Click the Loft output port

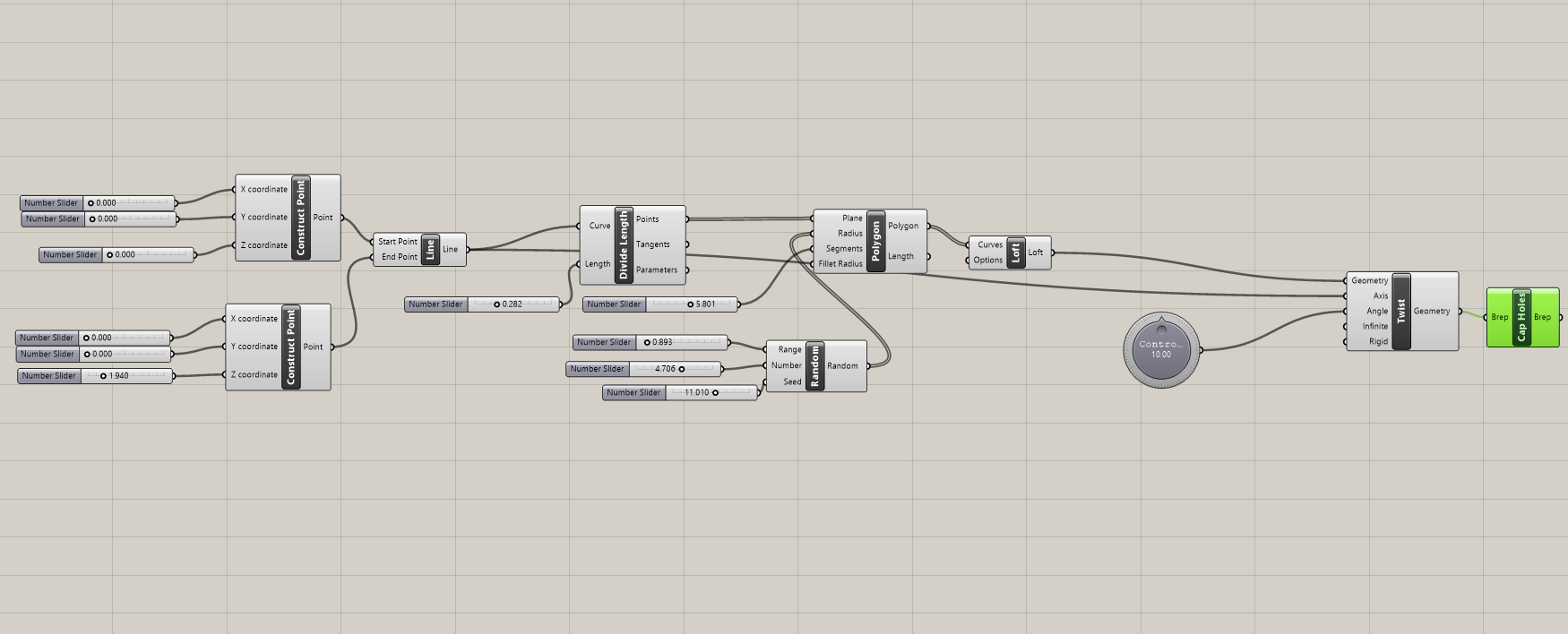pyautogui.click(x=1036, y=253)
